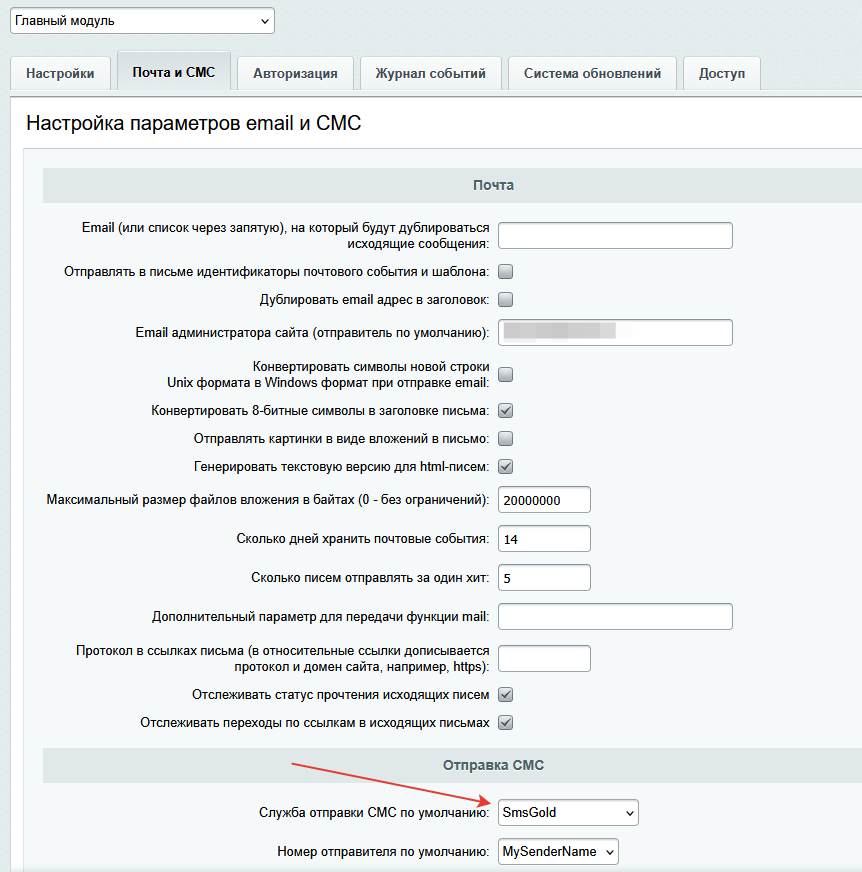Switch to the Доступ tab

[x=721, y=73]
